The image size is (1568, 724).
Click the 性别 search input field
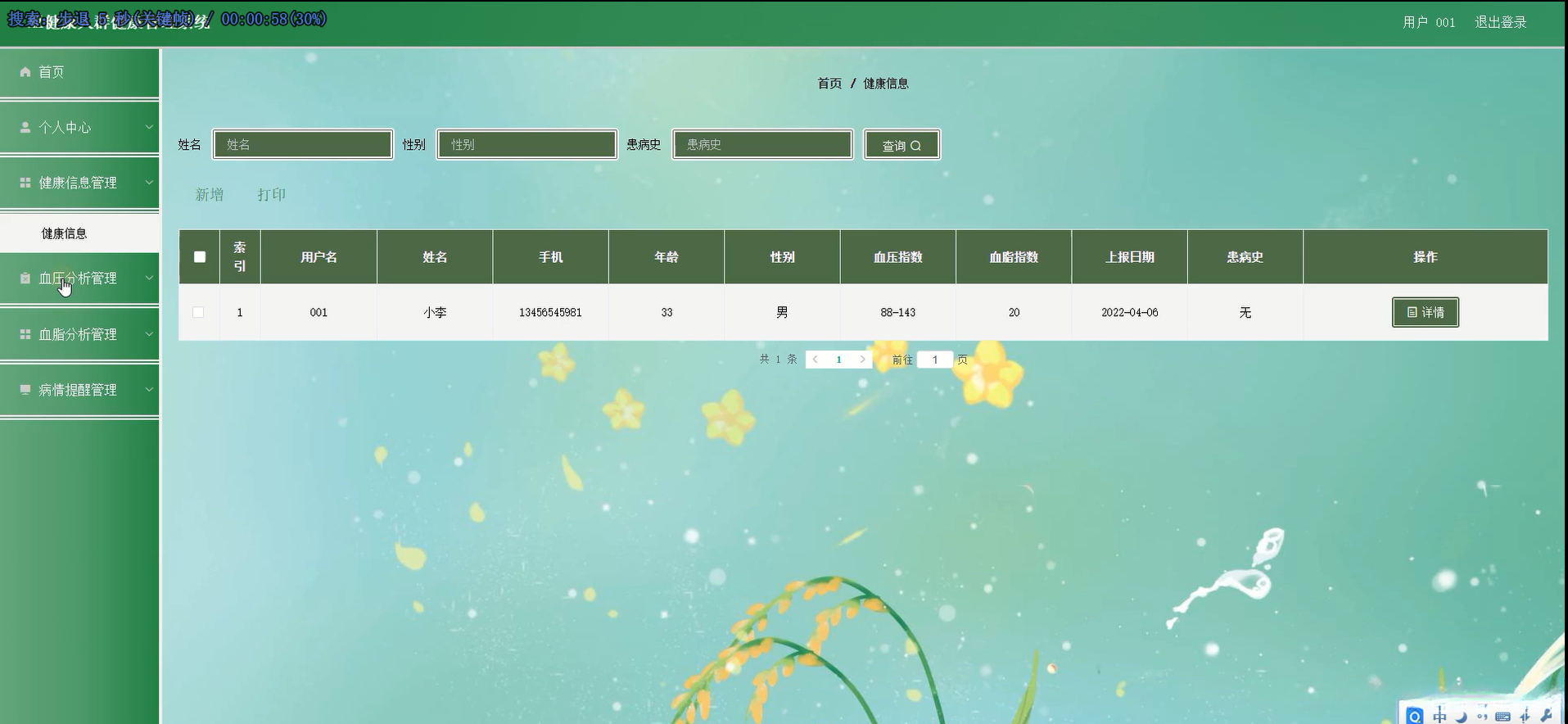click(x=527, y=145)
